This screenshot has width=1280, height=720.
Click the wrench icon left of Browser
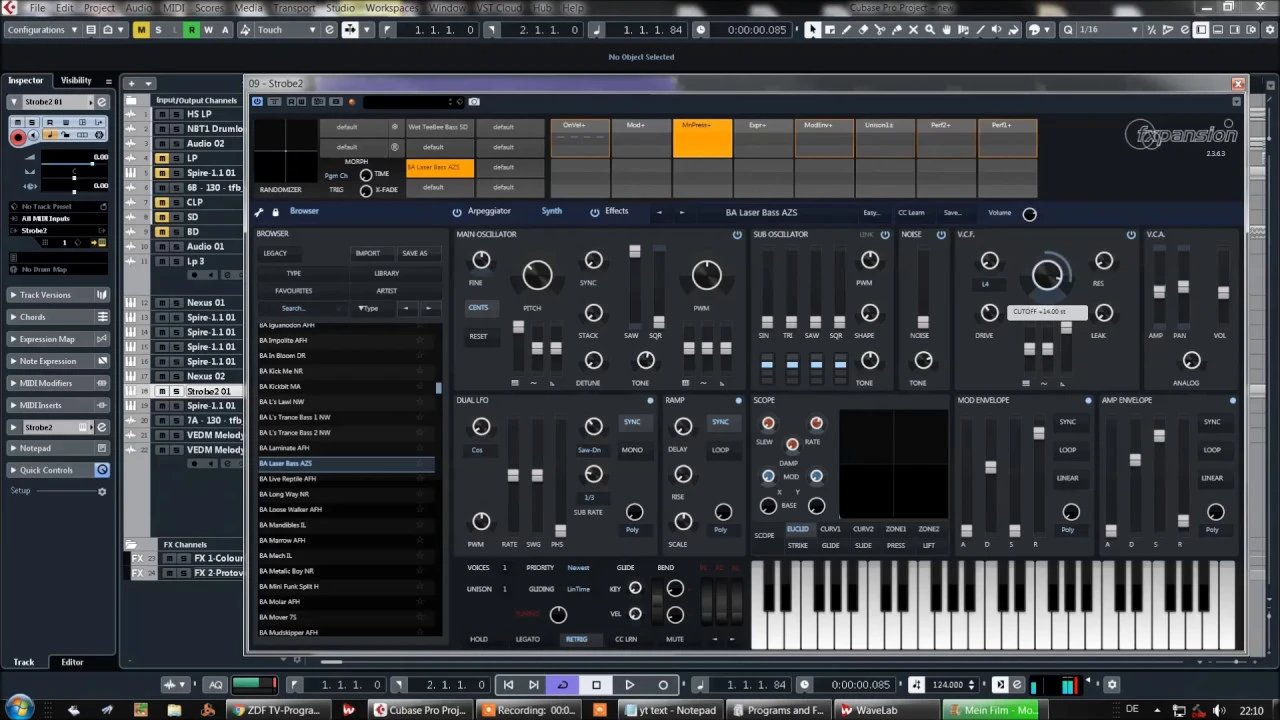click(x=259, y=212)
